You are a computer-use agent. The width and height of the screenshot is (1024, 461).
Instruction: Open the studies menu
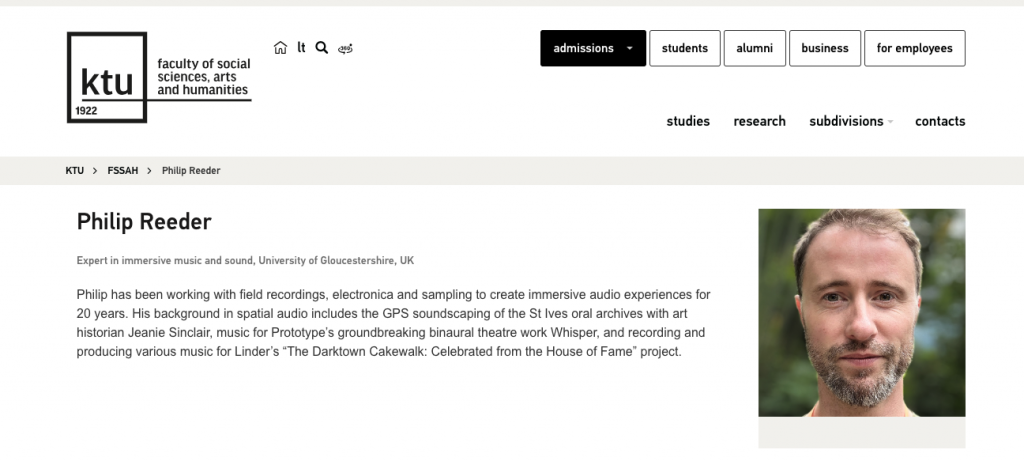coord(688,121)
